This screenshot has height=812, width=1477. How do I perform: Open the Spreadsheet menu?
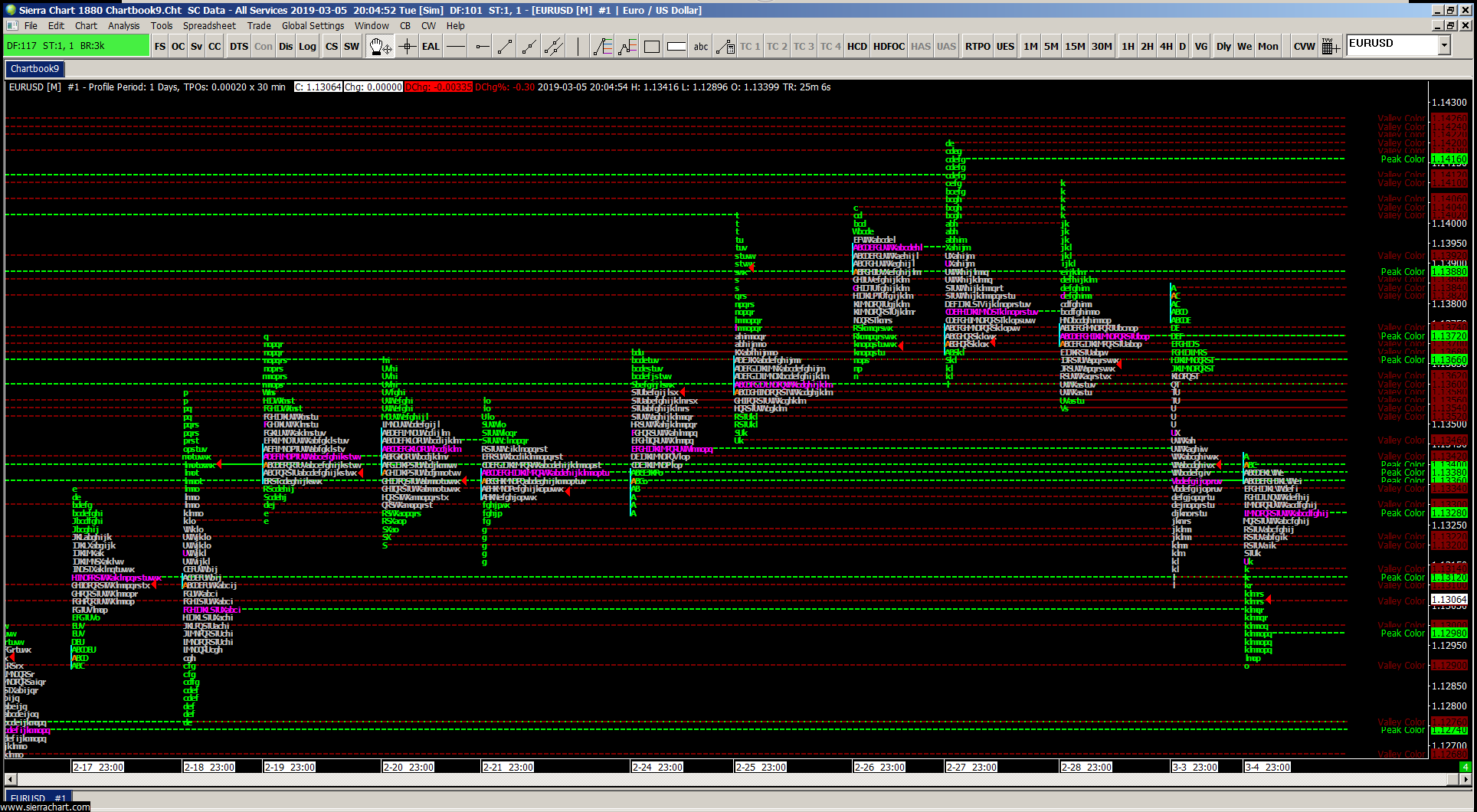209,25
